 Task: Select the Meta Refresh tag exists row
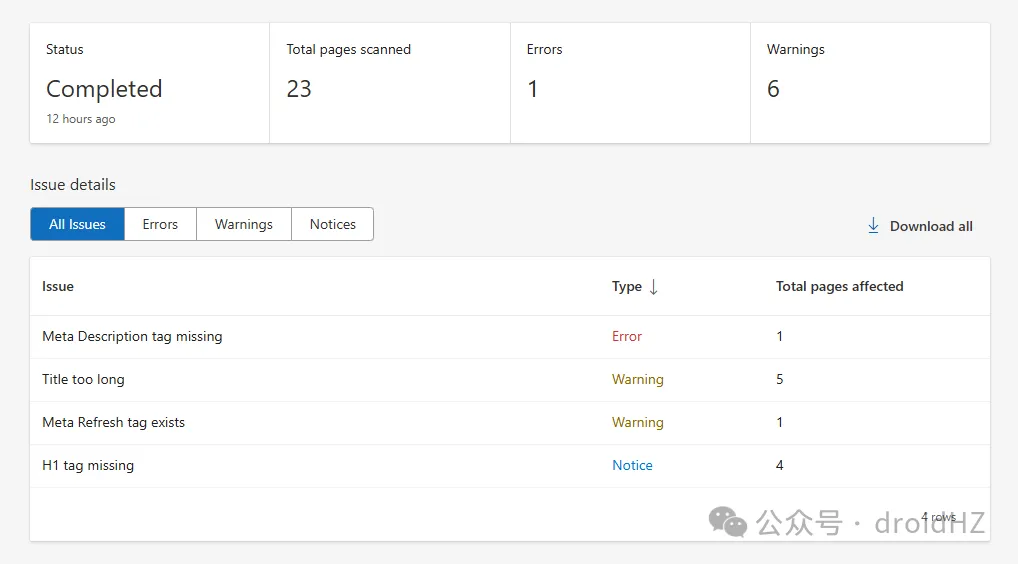[113, 422]
